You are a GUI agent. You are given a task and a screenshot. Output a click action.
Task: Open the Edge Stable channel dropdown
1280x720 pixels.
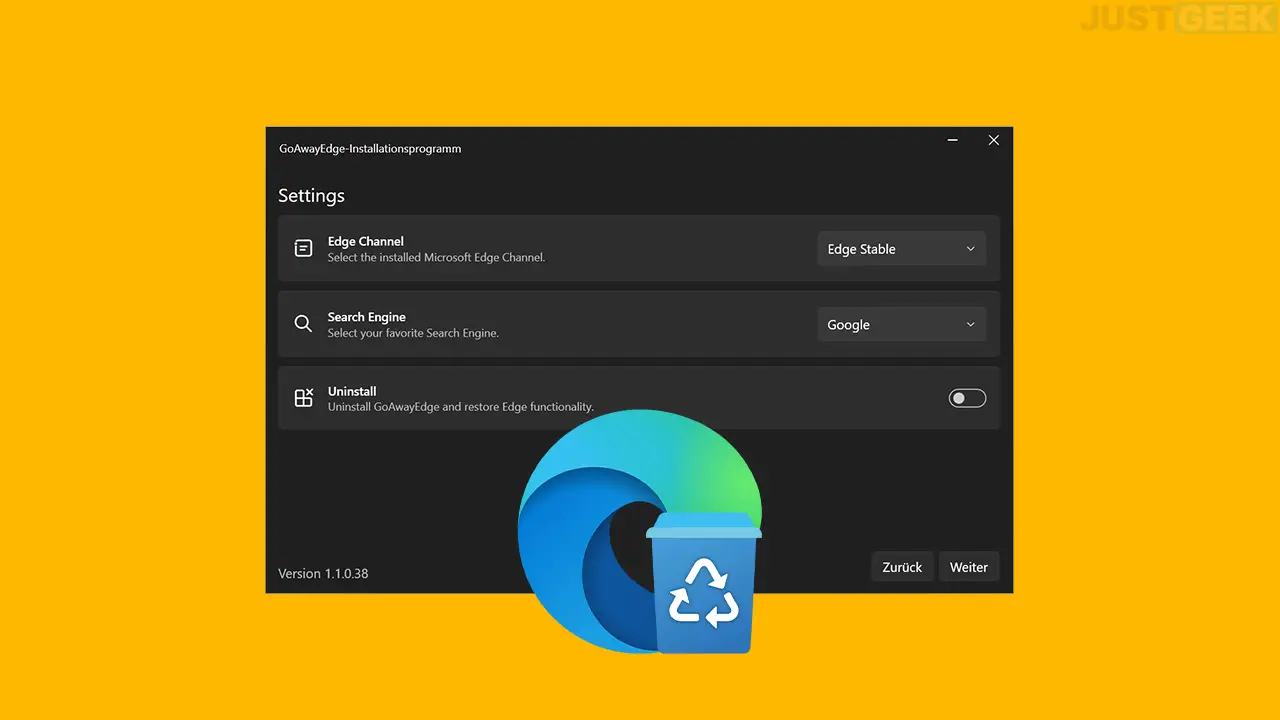pos(902,249)
